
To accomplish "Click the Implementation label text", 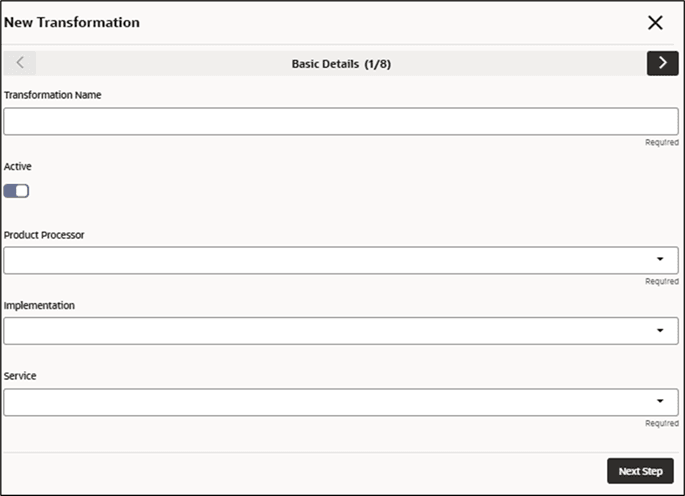I will [x=39, y=305].
